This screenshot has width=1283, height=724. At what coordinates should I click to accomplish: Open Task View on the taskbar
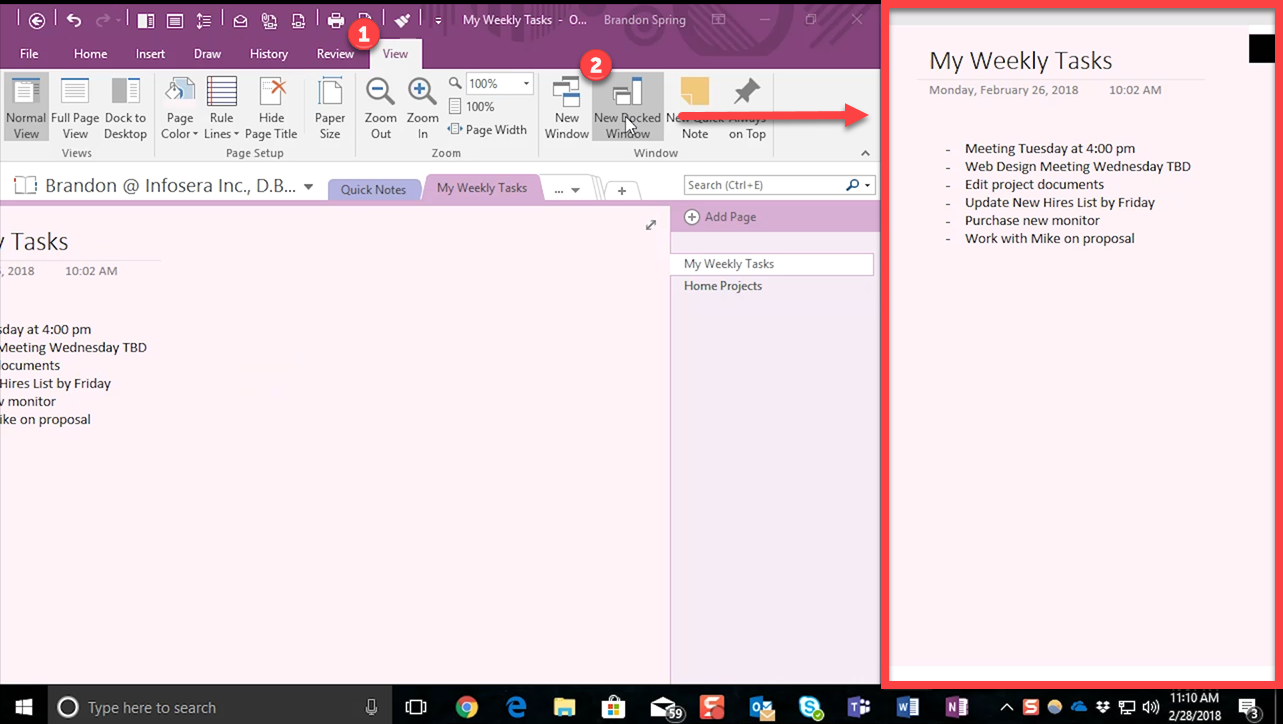[x=416, y=707]
